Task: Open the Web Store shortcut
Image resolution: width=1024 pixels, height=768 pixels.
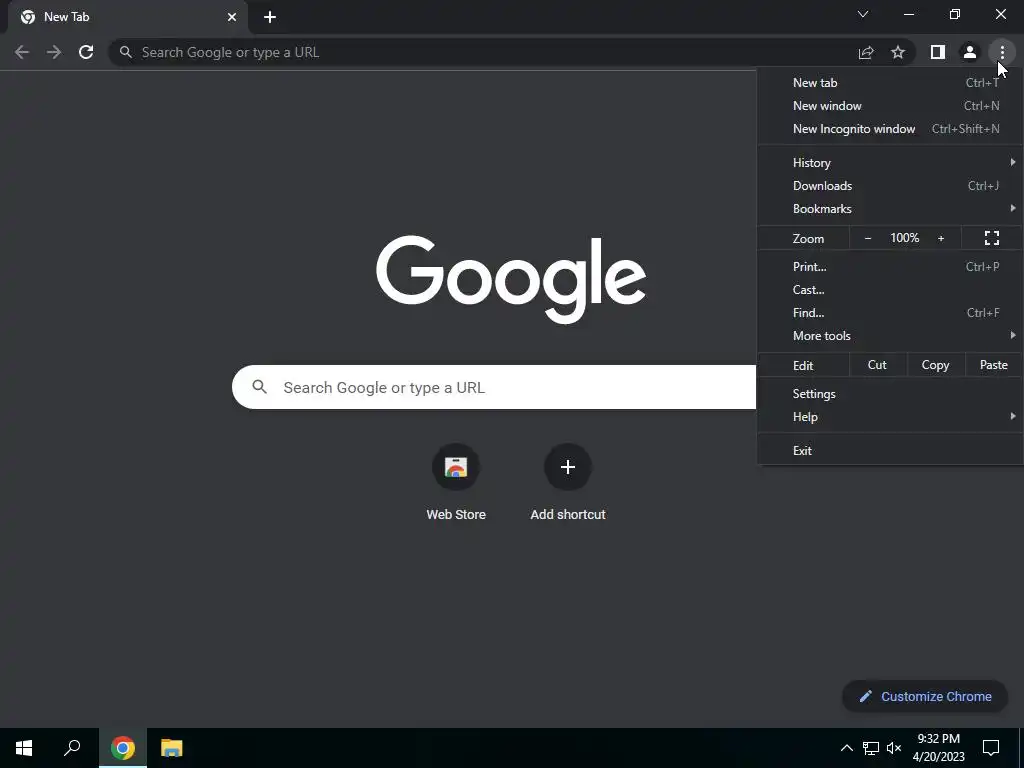Action: 456,482
